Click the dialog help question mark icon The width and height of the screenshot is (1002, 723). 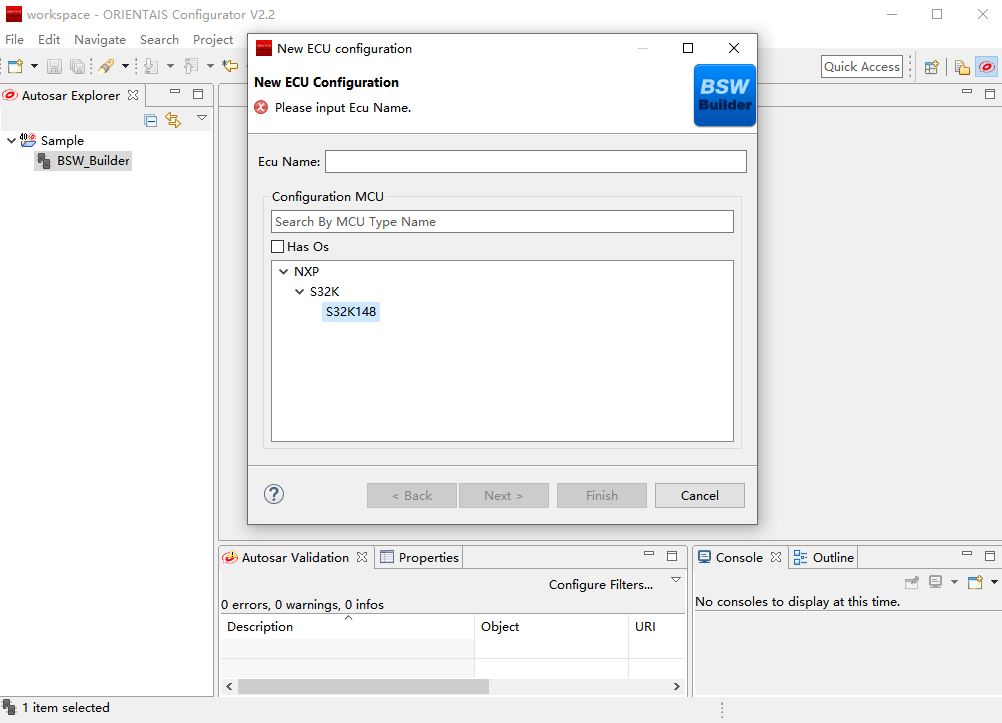click(274, 494)
